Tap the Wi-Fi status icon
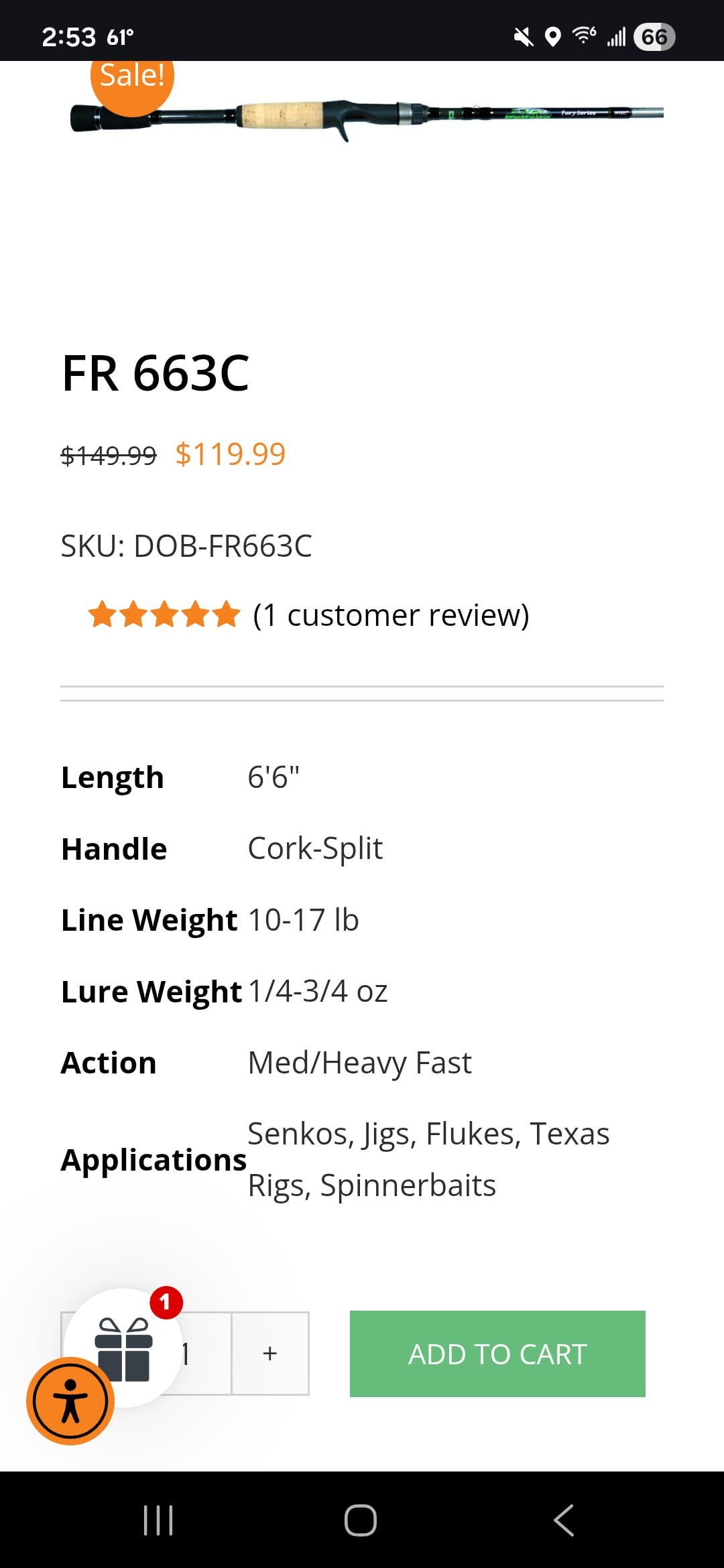Screen dimensions: 724x1568 (584, 36)
